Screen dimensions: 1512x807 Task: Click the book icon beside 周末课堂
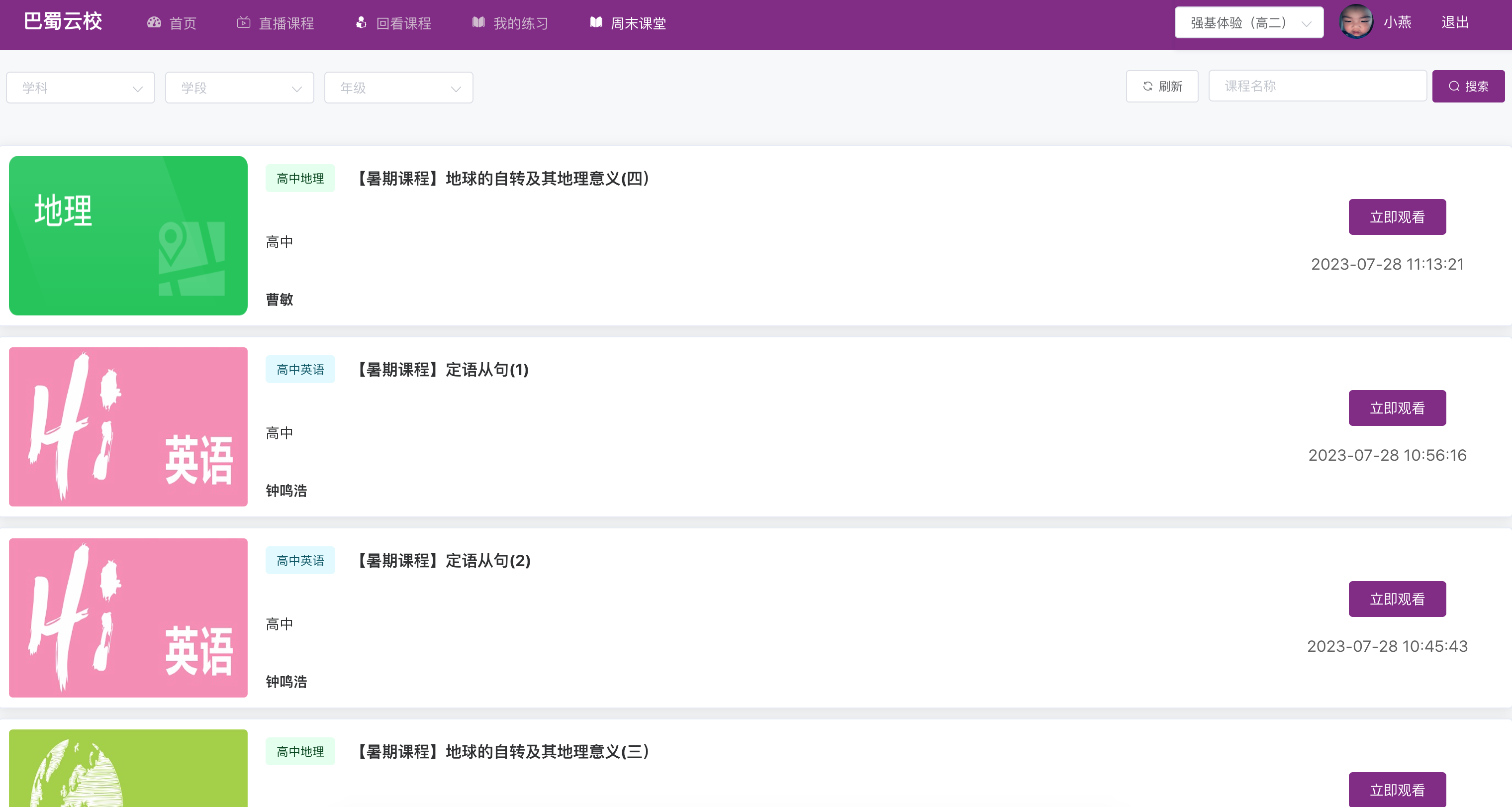pos(596,22)
